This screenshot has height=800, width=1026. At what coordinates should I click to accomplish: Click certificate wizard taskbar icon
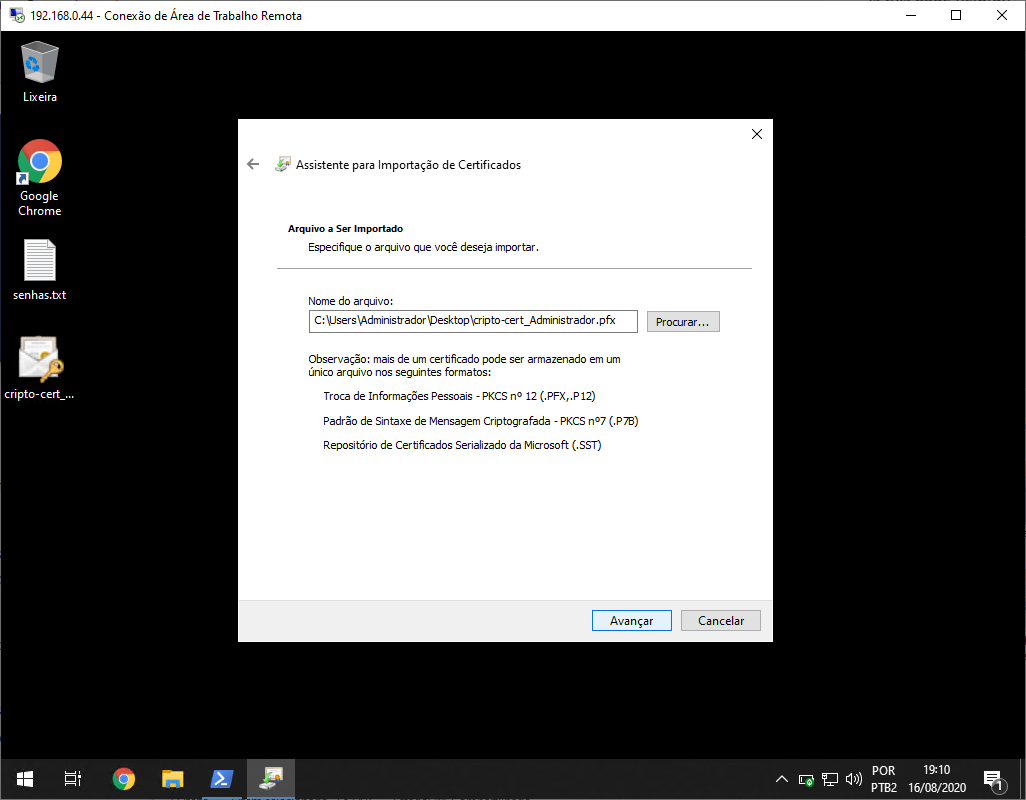[271, 779]
